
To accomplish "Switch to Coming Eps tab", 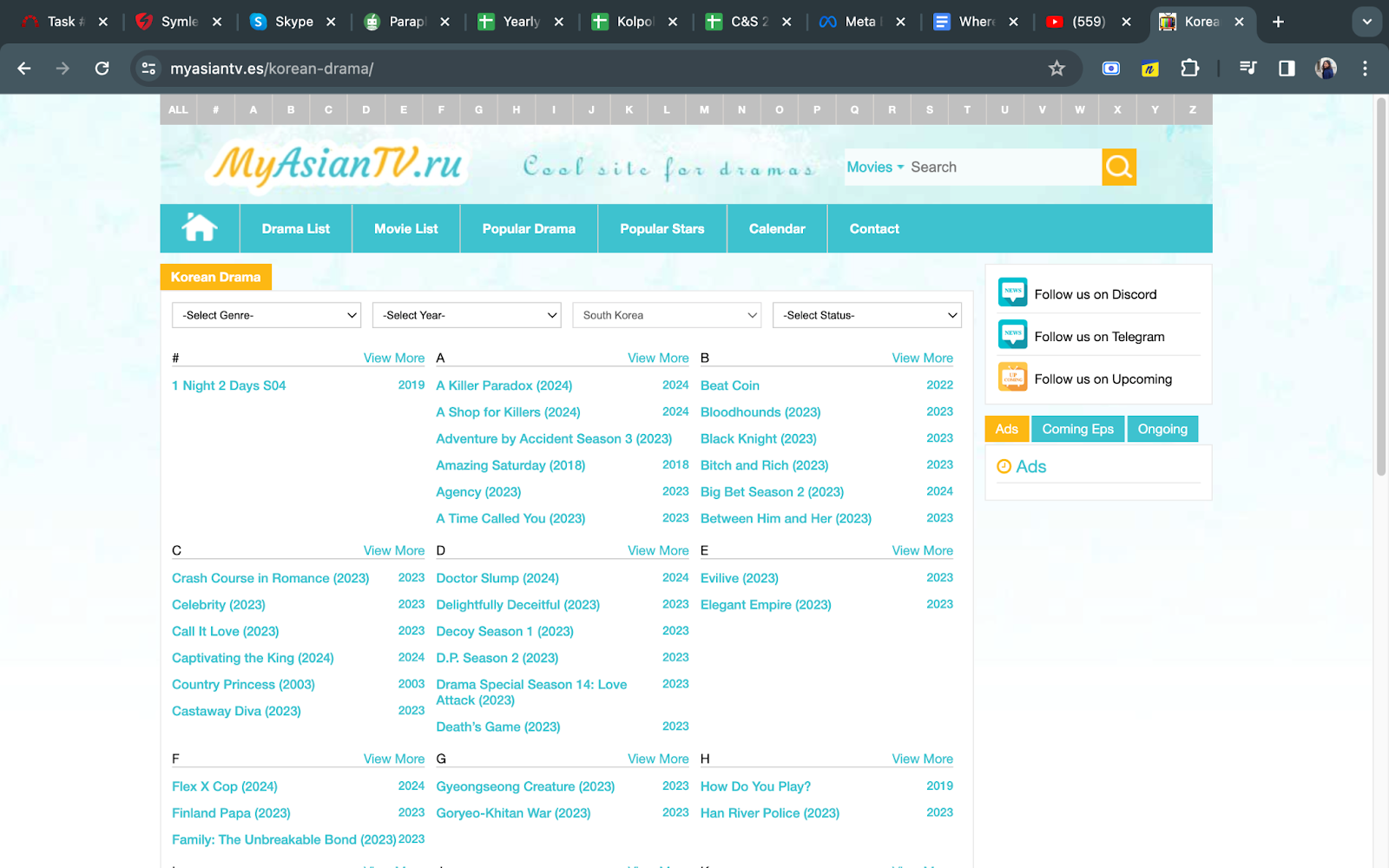I will 1077,429.
